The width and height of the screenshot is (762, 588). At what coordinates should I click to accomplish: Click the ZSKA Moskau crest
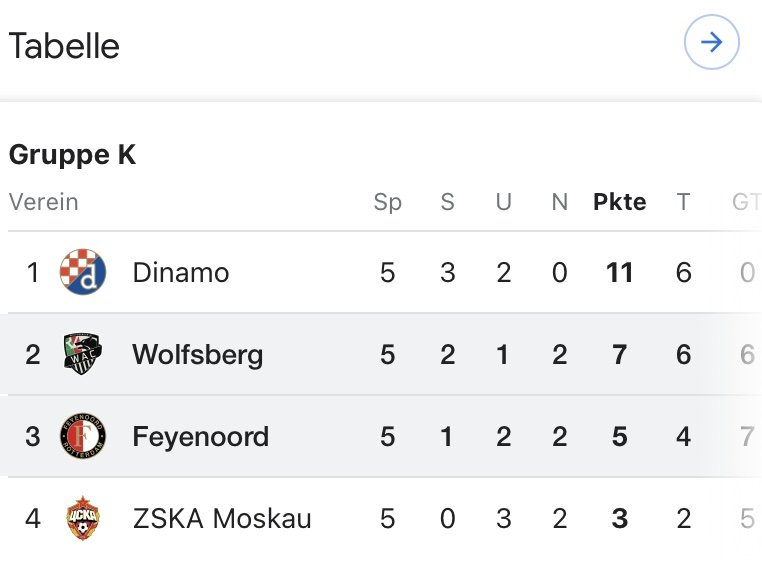coord(83,518)
